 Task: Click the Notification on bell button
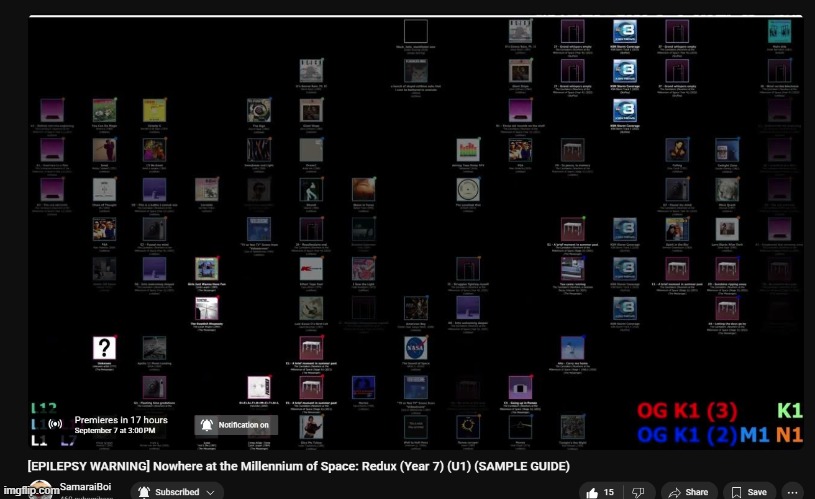click(x=236, y=425)
